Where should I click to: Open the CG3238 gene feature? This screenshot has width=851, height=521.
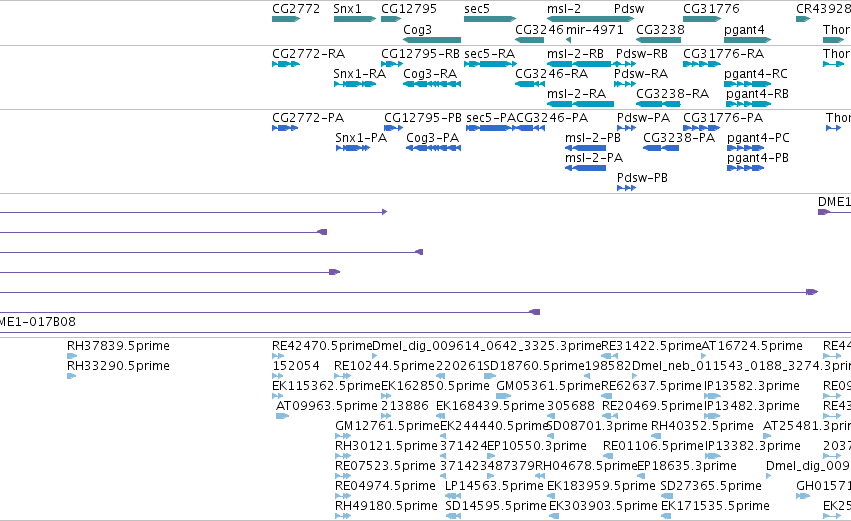click(658, 40)
